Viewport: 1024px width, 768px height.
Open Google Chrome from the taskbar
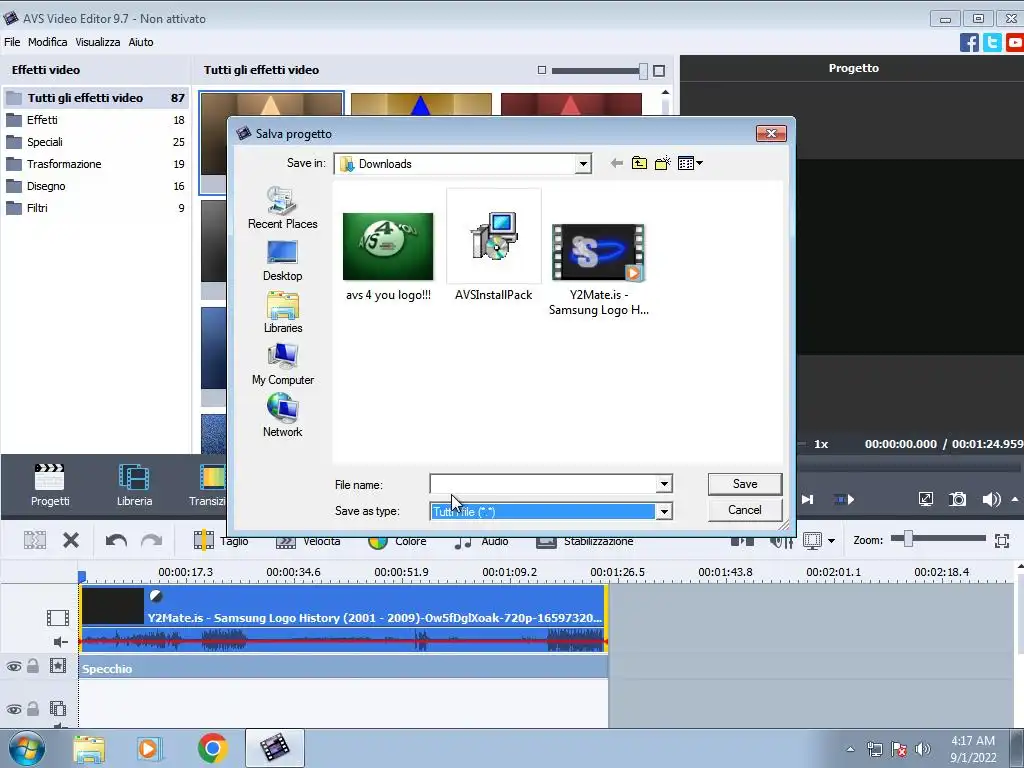point(212,748)
